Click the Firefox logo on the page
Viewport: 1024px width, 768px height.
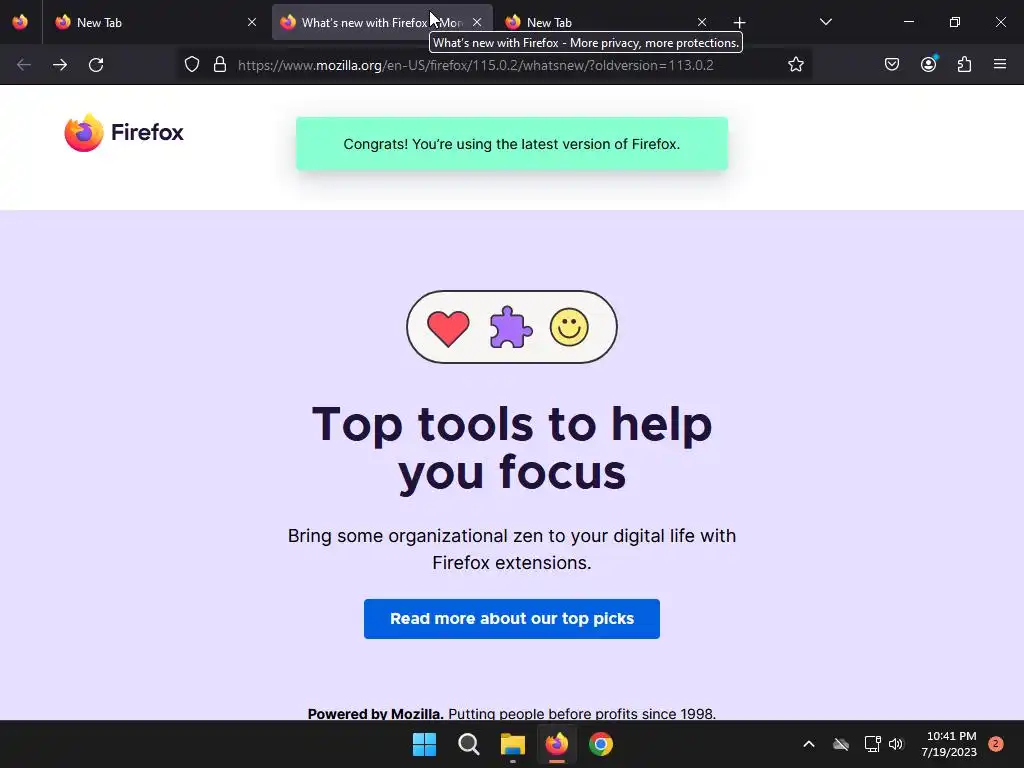[124, 133]
